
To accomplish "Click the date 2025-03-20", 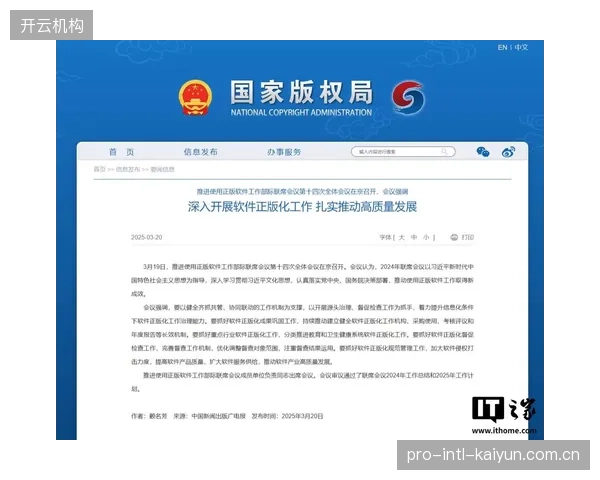I will coord(147,237).
